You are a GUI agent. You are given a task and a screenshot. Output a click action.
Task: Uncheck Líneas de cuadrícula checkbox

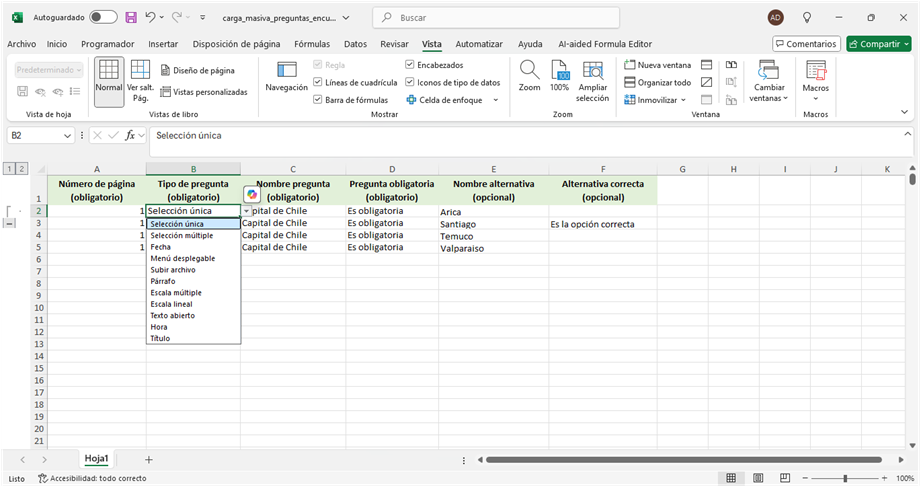pyautogui.click(x=318, y=82)
